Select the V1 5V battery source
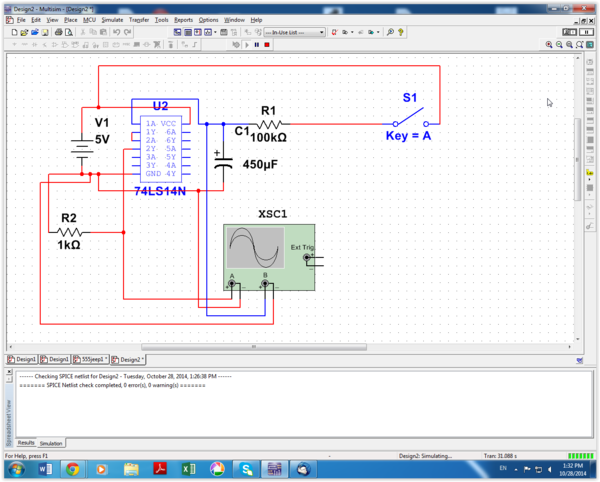This screenshot has width=600, height=482. coord(82,150)
